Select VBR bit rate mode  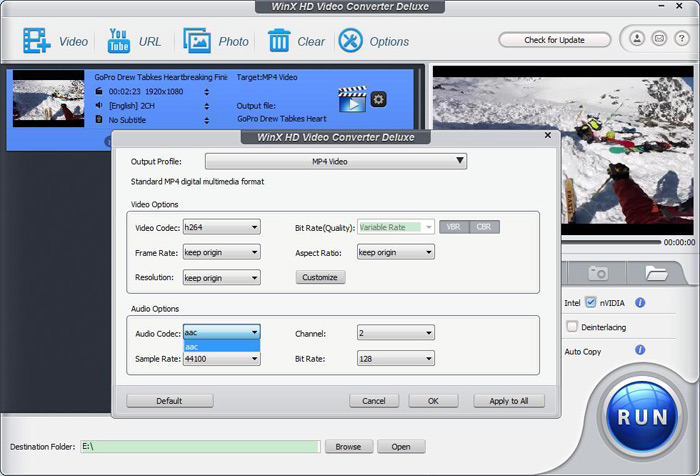(454, 227)
